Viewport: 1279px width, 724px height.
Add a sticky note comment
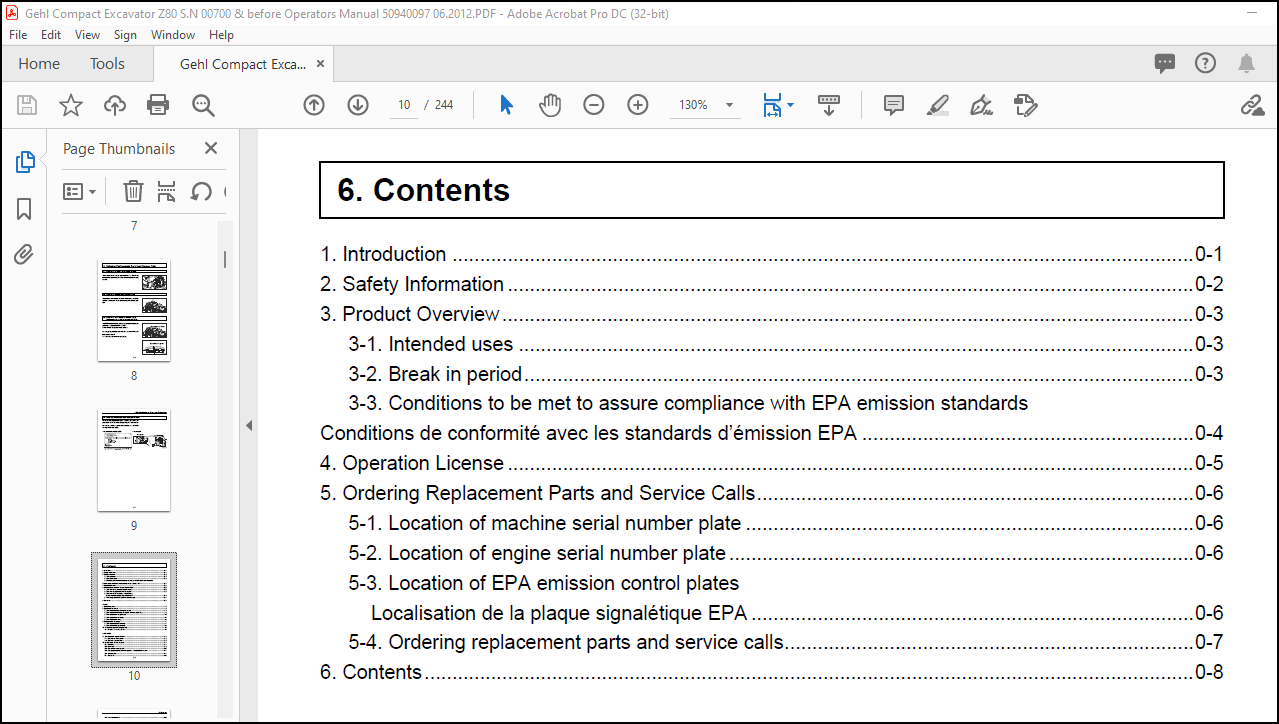[x=894, y=105]
